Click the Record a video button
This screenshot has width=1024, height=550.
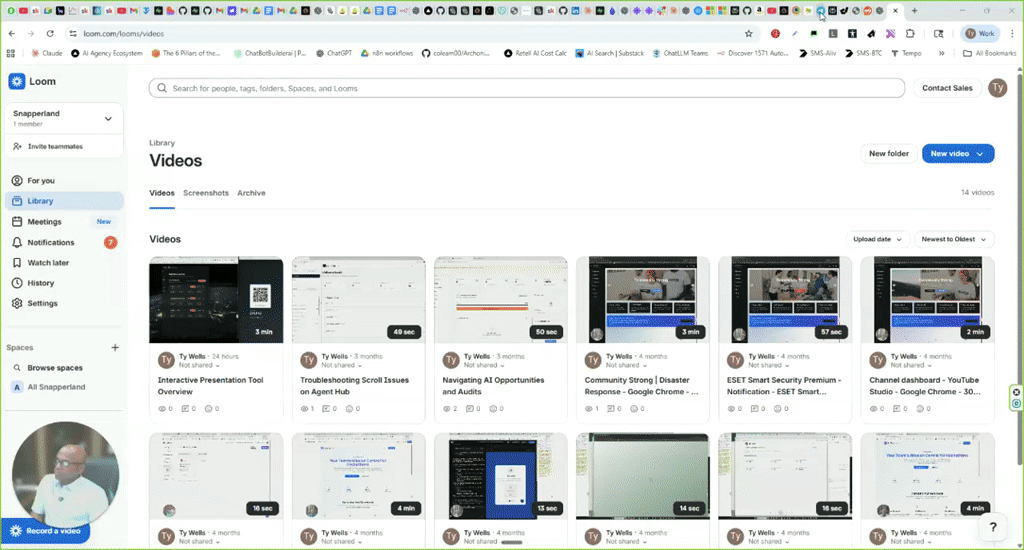[x=46, y=530]
